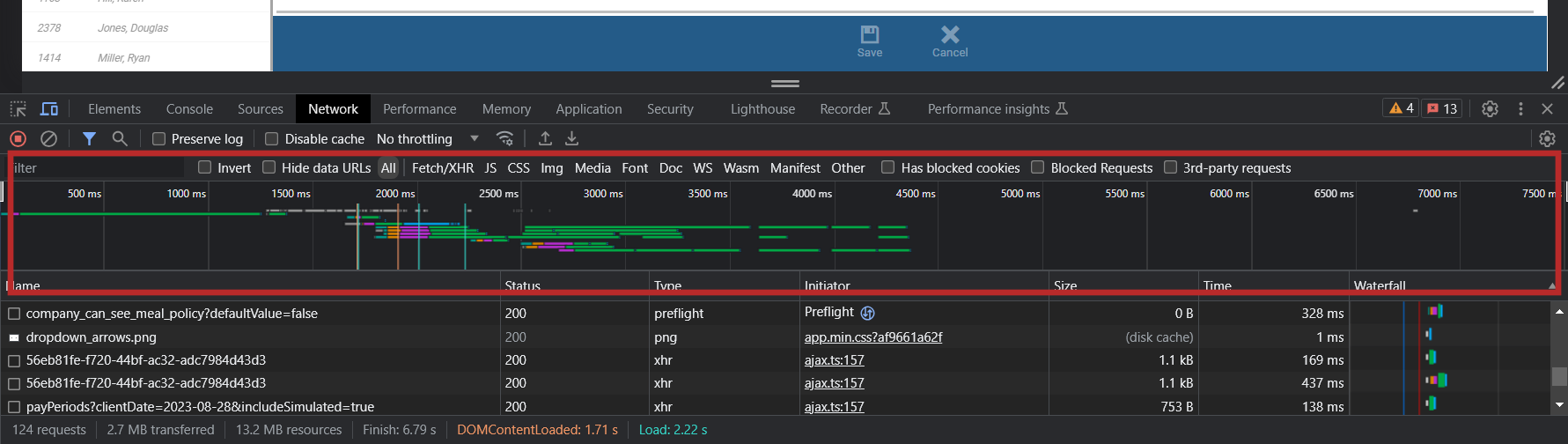This screenshot has height=444, width=1568.
Task: Filter requests by CSS
Action: pyautogui.click(x=519, y=167)
